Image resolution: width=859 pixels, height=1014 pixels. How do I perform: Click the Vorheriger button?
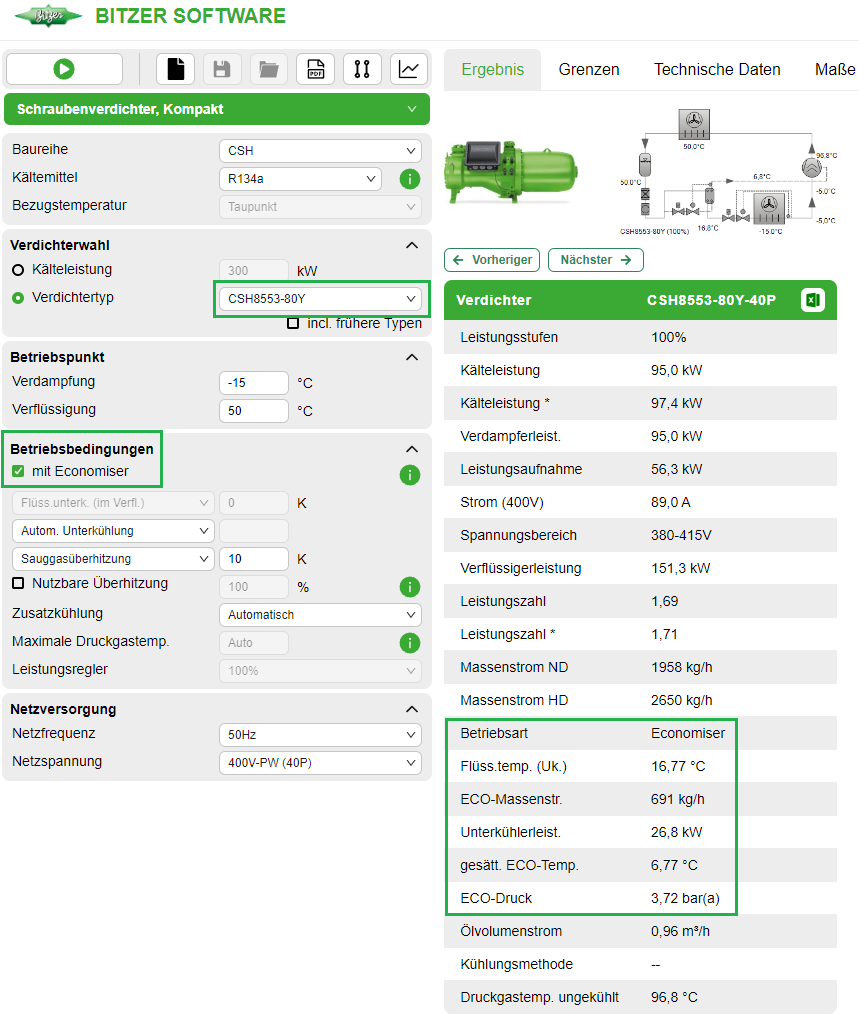click(491, 258)
